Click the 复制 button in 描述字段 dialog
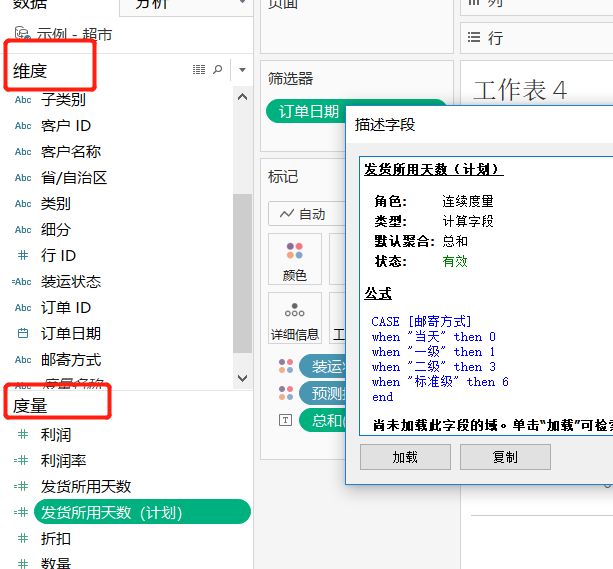 505,457
